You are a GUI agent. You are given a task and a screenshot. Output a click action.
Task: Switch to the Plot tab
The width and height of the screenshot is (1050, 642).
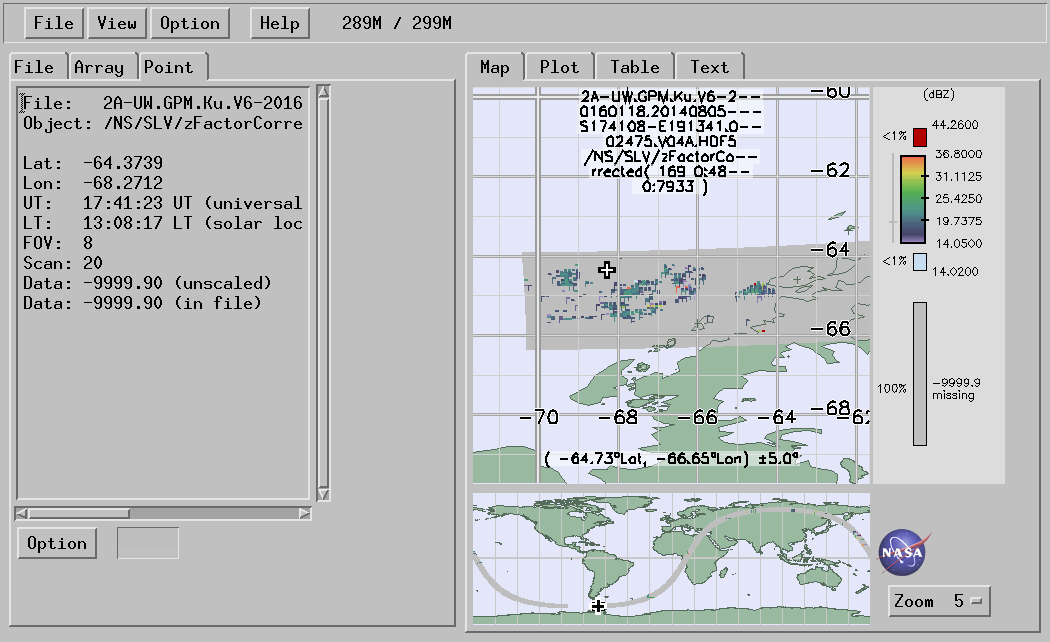coord(559,67)
